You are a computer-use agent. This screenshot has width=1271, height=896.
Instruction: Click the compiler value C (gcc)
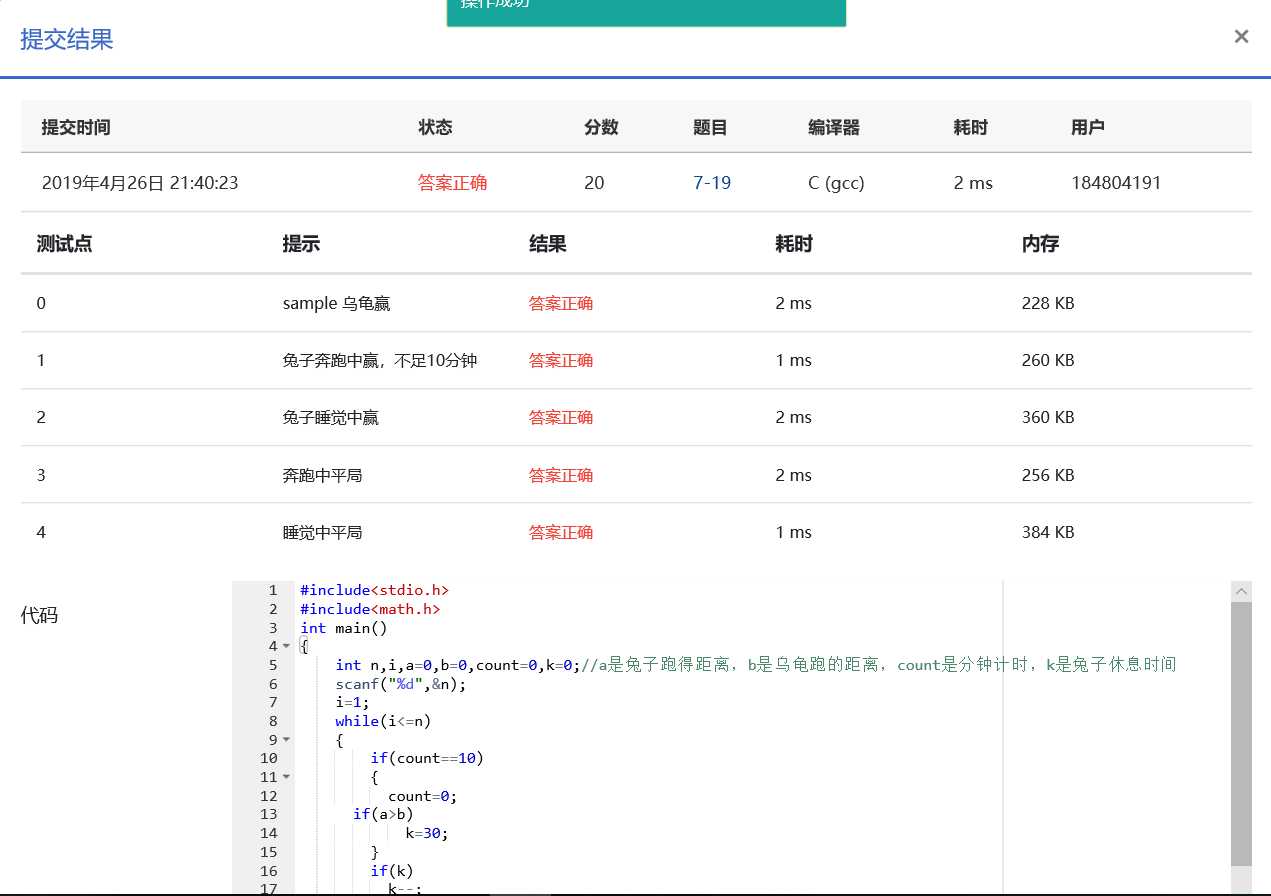(x=836, y=183)
